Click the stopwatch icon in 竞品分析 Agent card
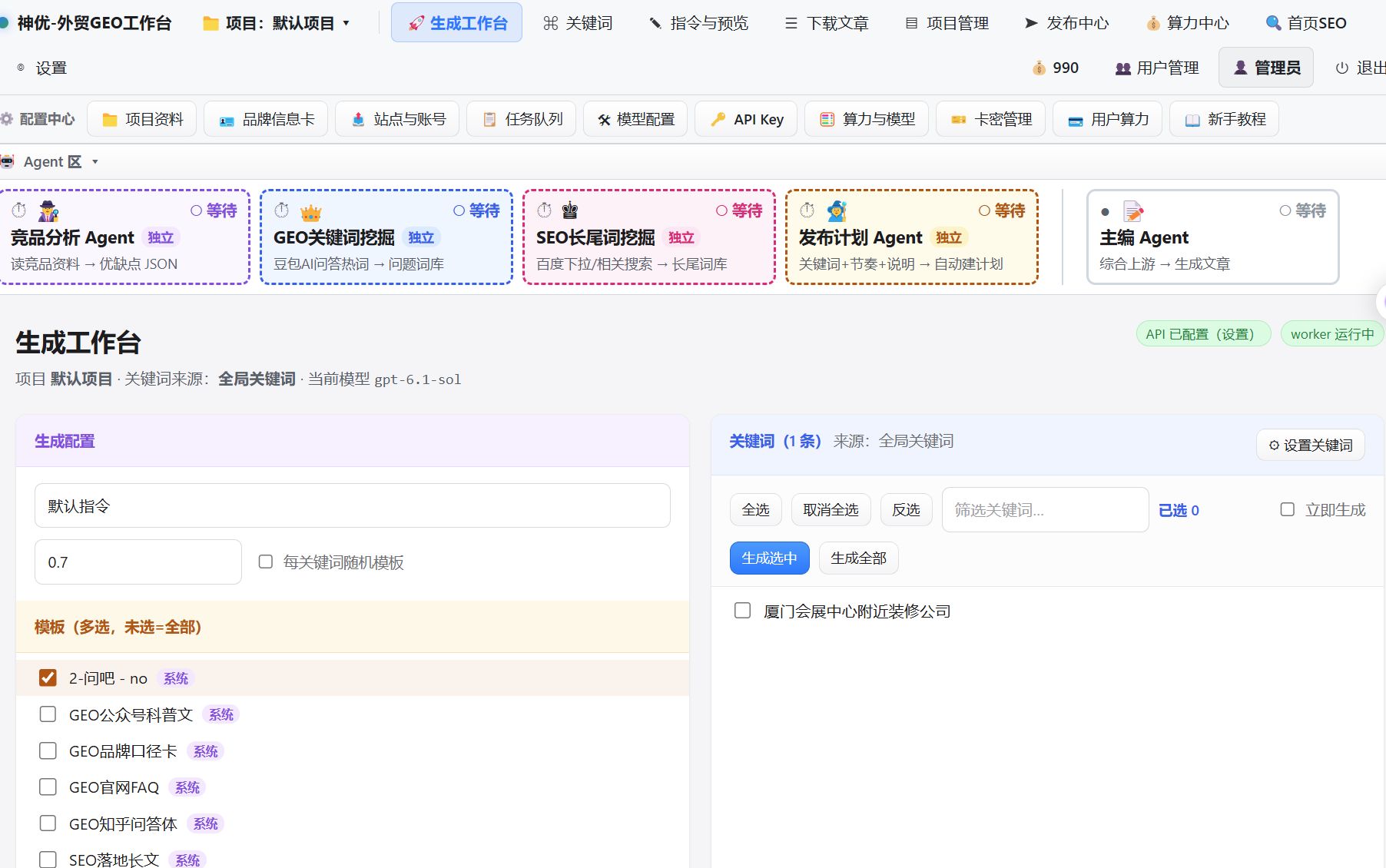Image resolution: width=1386 pixels, height=868 pixels. tap(19, 210)
